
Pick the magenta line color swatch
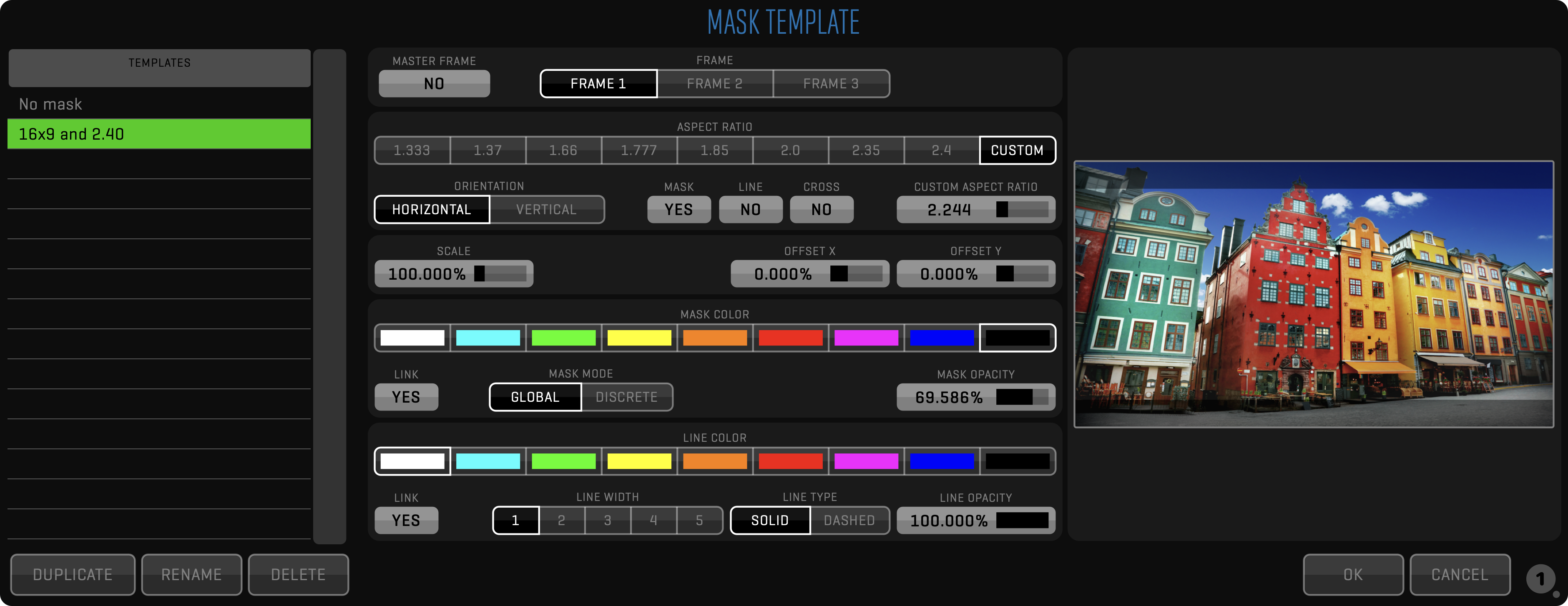coord(866,461)
